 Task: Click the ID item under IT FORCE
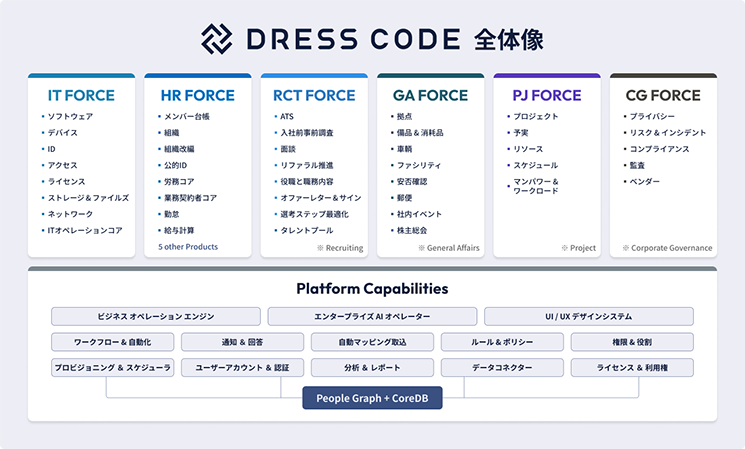(51, 149)
